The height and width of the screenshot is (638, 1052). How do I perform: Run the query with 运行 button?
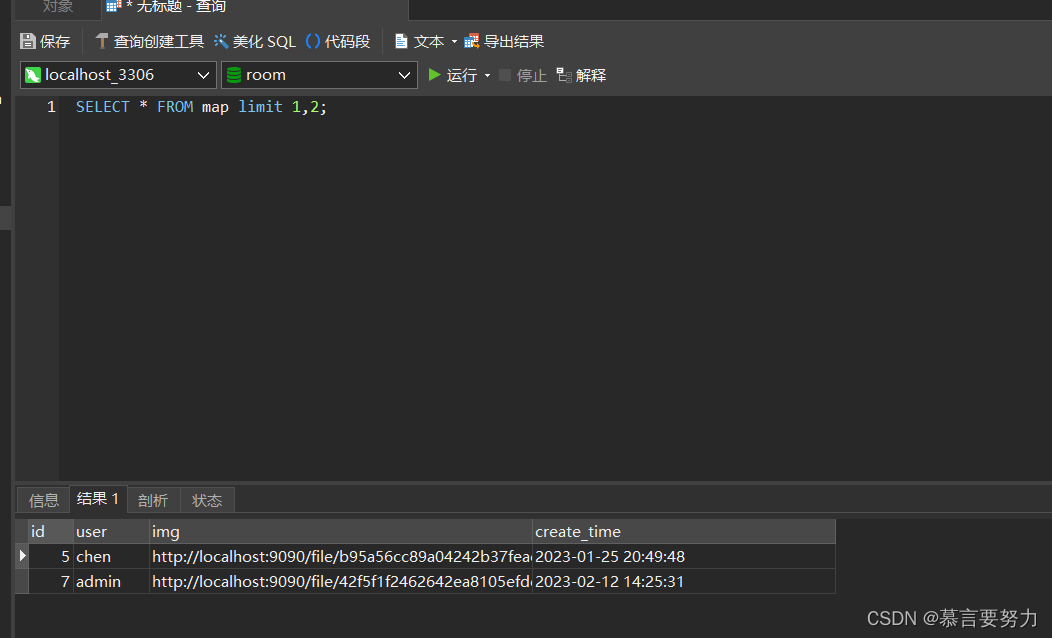click(453, 75)
